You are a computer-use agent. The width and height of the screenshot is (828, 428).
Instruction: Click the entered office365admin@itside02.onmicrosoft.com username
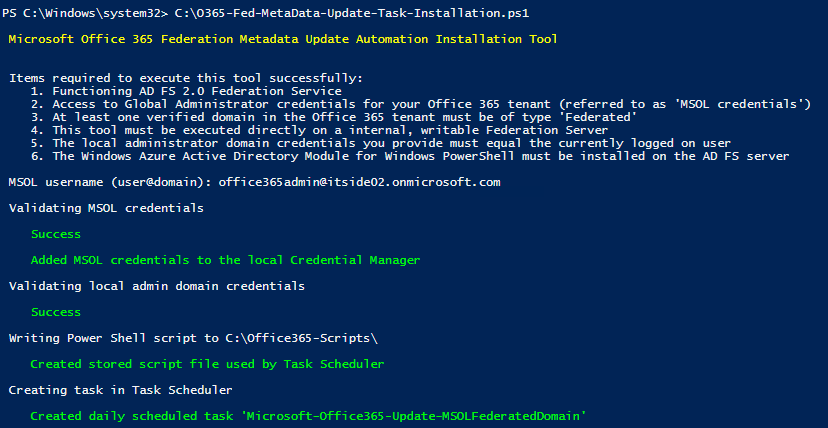click(x=359, y=182)
